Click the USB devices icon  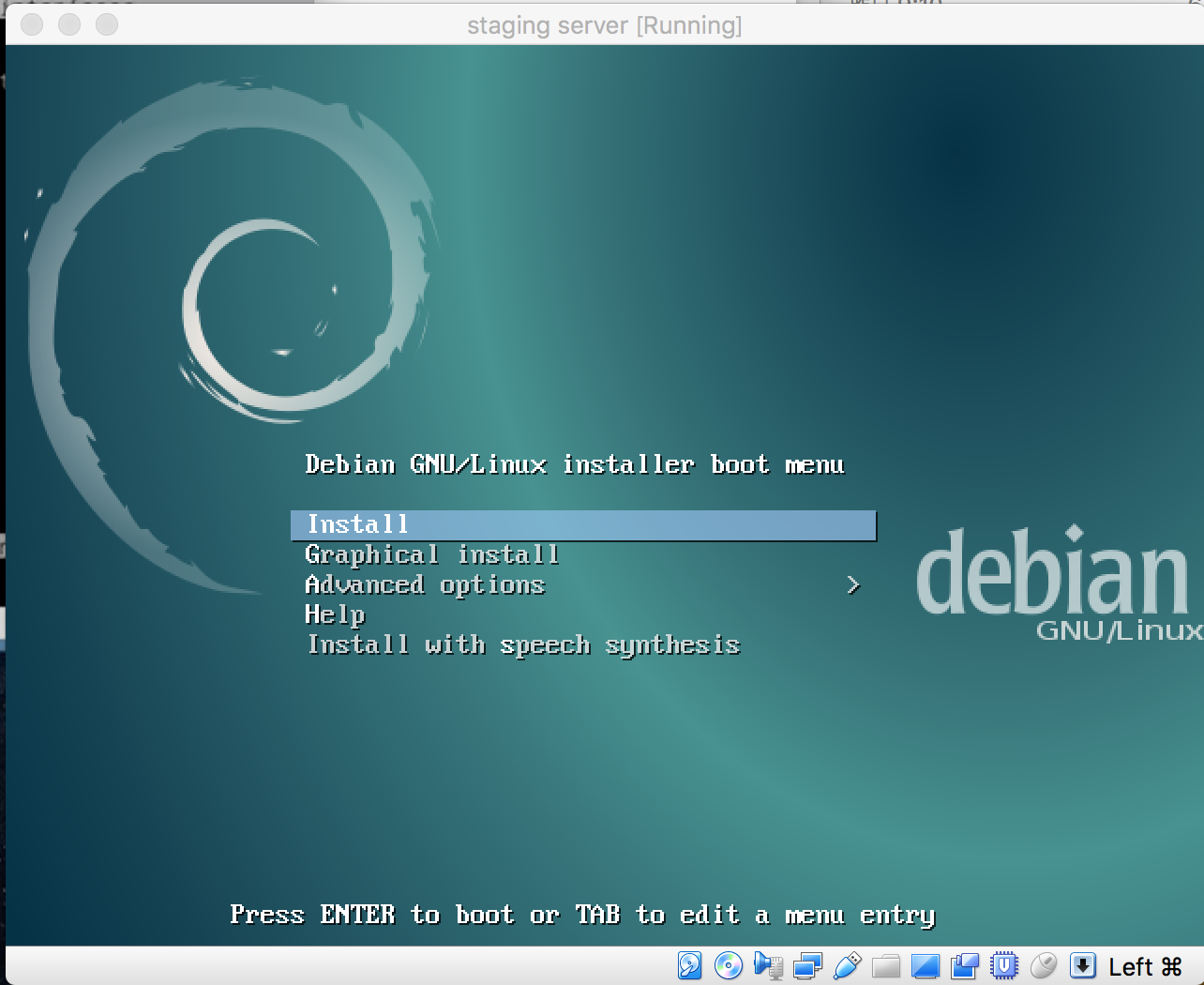pos(847,965)
